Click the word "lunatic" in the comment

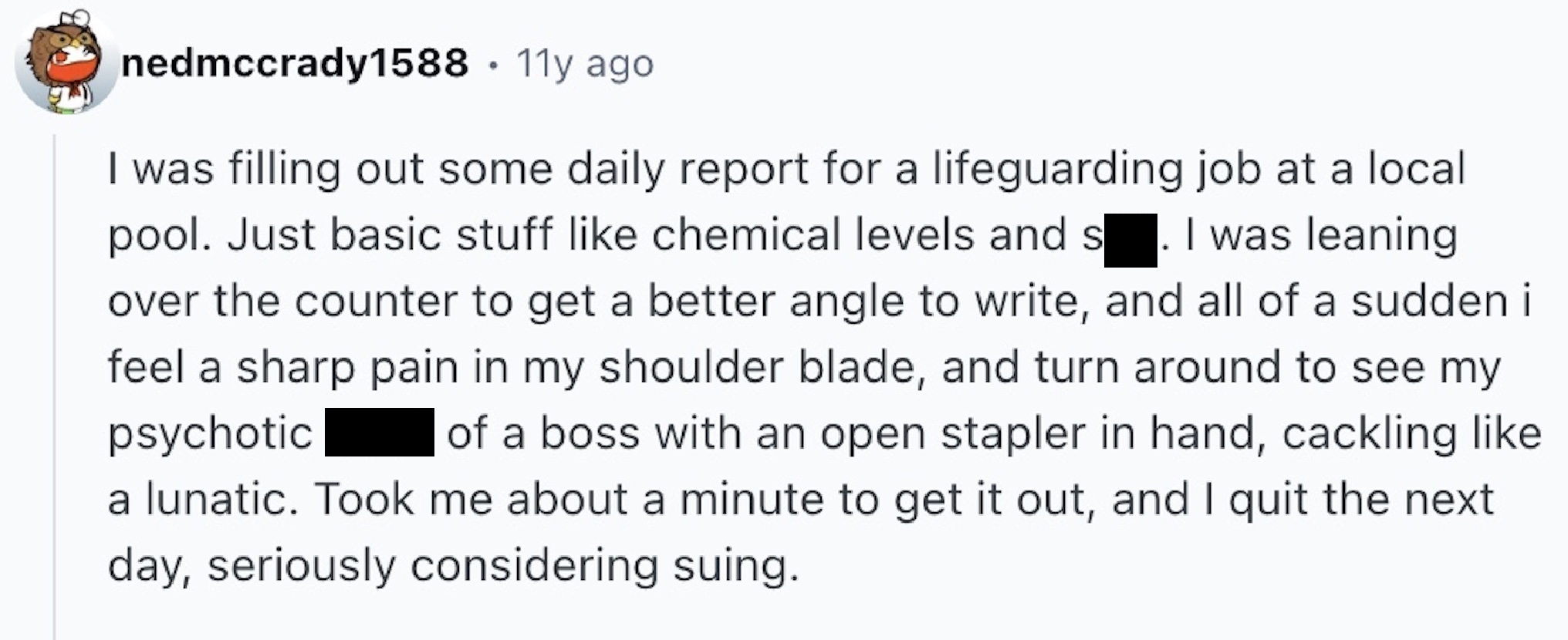point(221,500)
